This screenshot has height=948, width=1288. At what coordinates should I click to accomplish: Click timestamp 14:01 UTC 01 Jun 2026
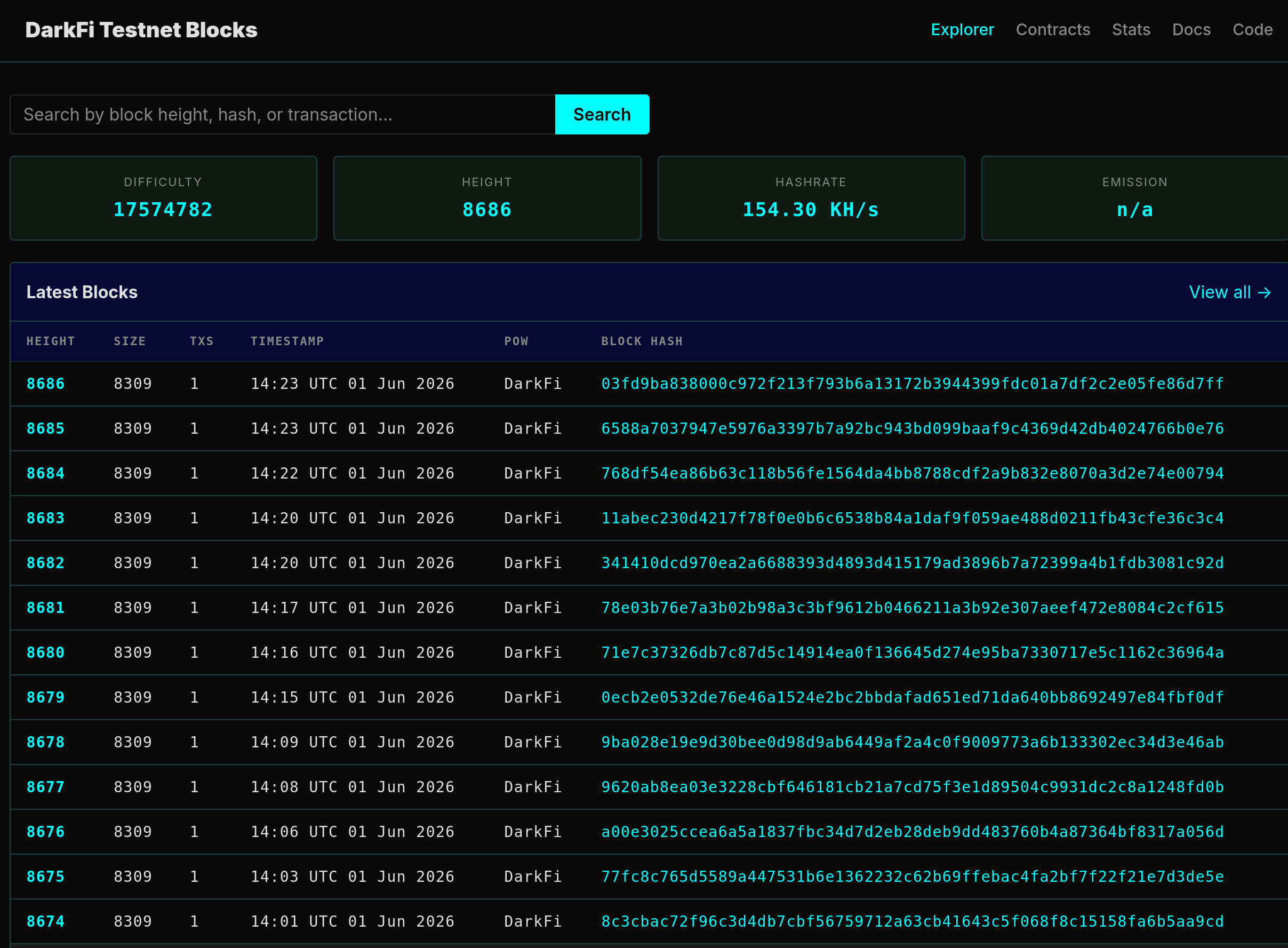pos(352,921)
